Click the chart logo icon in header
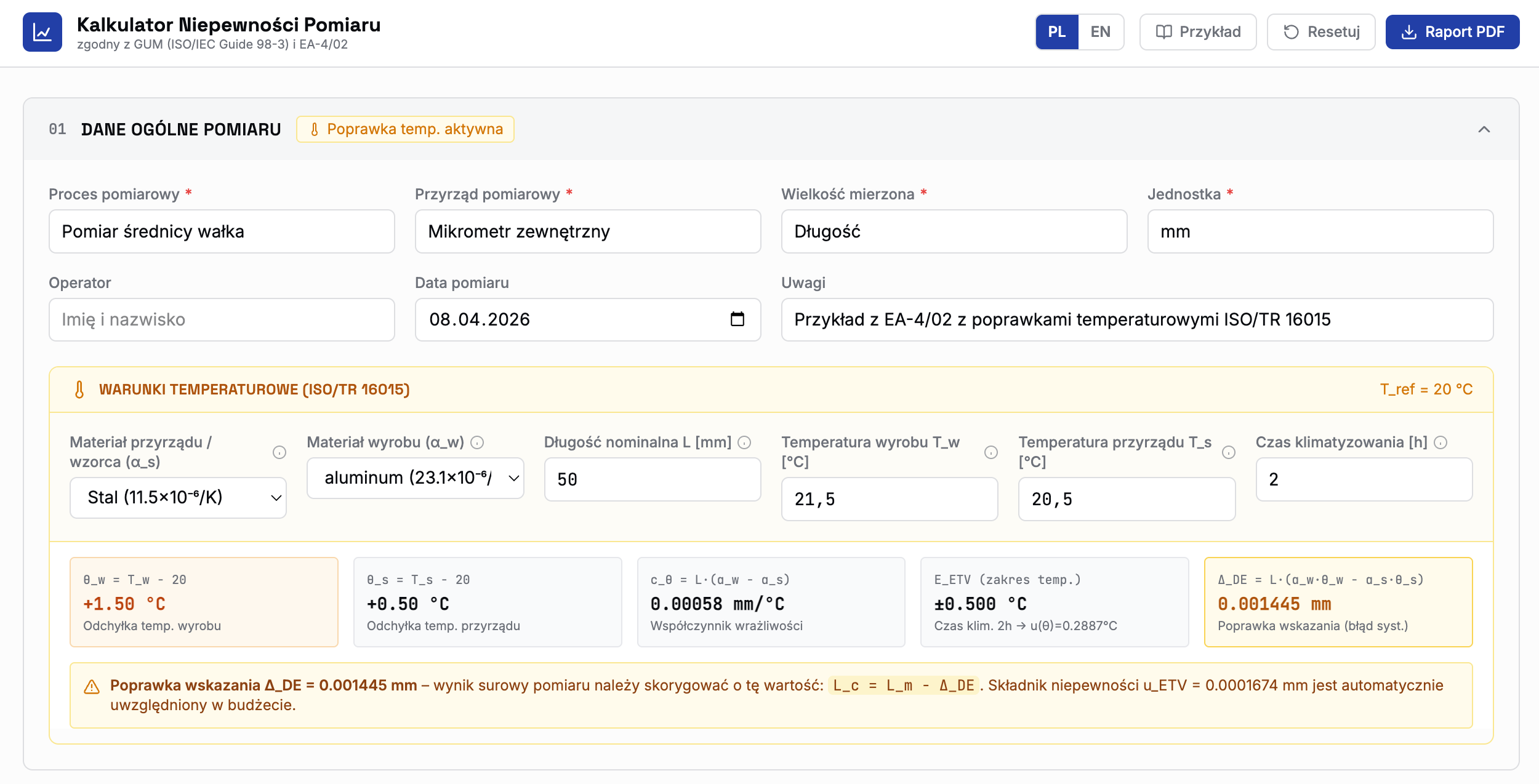Image resolution: width=1539 pixels, height=784 pixels. (42, 32)
